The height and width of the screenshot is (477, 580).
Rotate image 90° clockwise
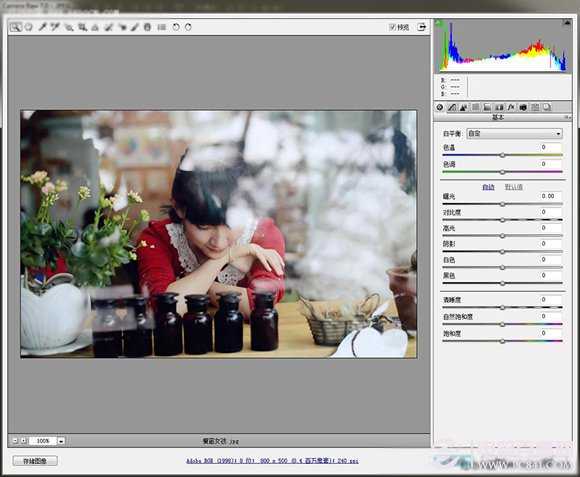pyautogui.click(x=188, y=27)
